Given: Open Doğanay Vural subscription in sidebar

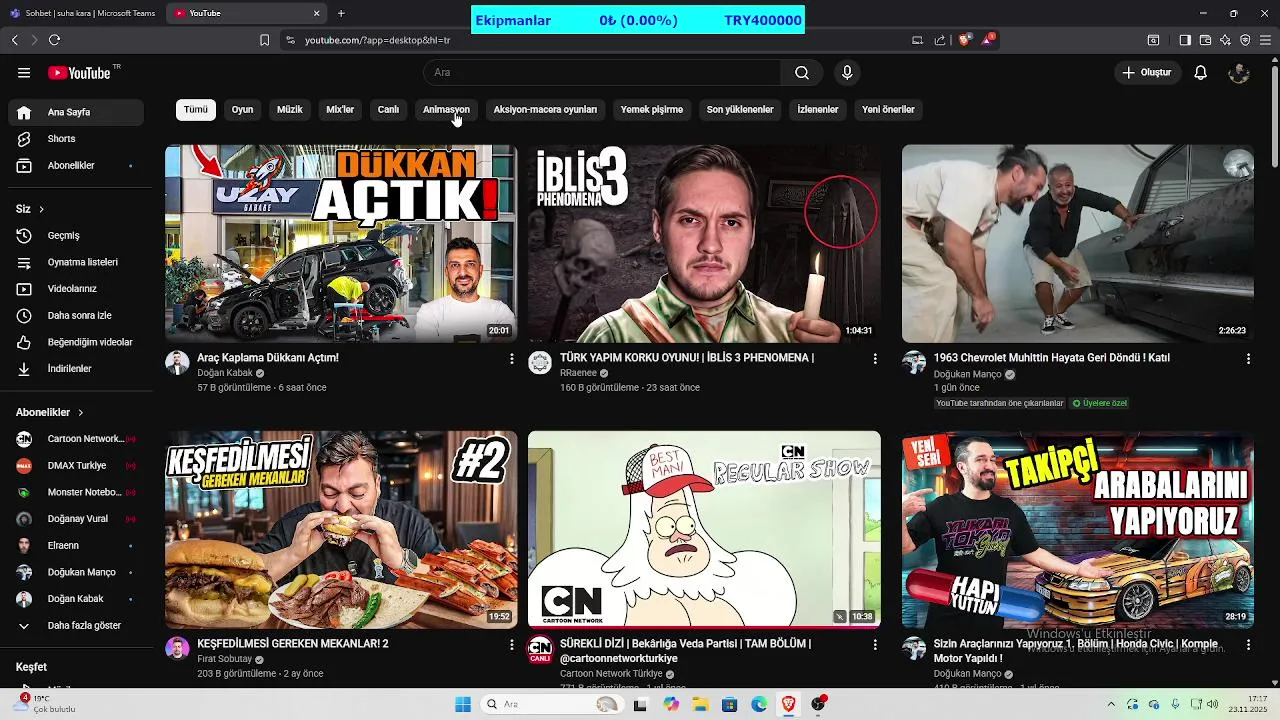Looking at the screenshot, I should [75, 519].
